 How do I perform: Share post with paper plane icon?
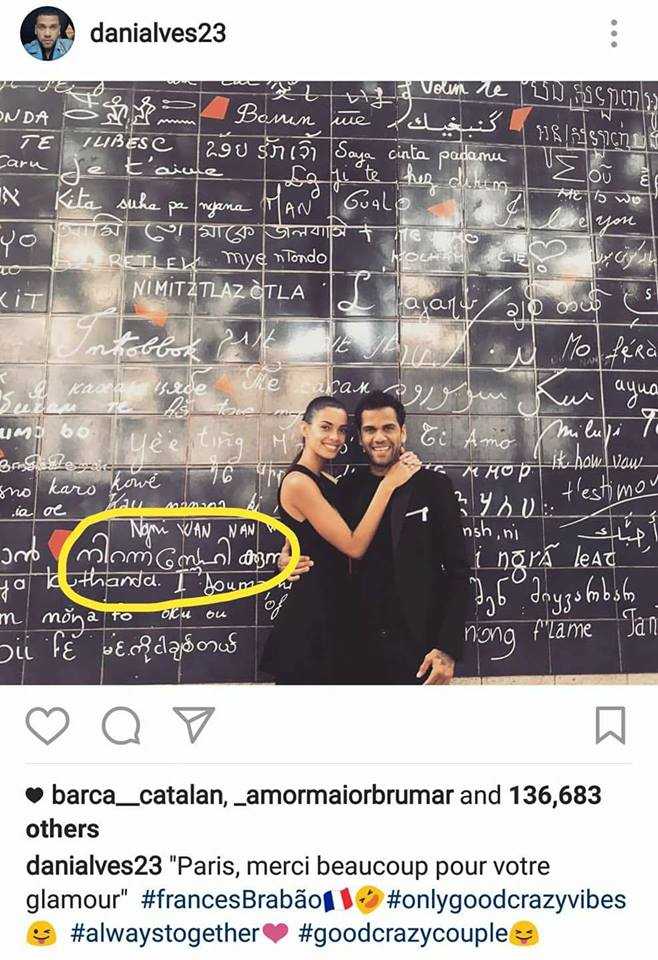[x=193, y=724]
